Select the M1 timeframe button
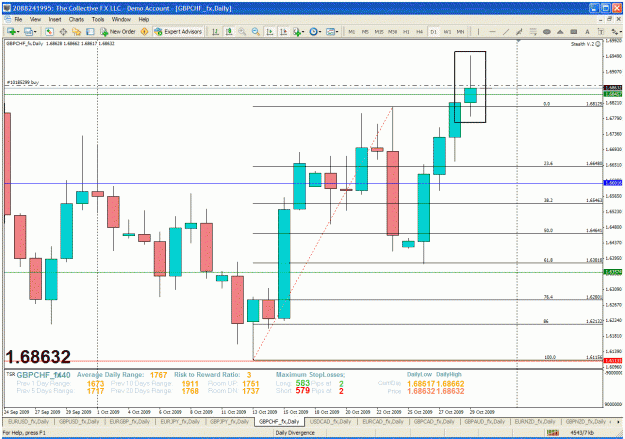Viewport: 625px width, 439px height. (x=352, y=31)
